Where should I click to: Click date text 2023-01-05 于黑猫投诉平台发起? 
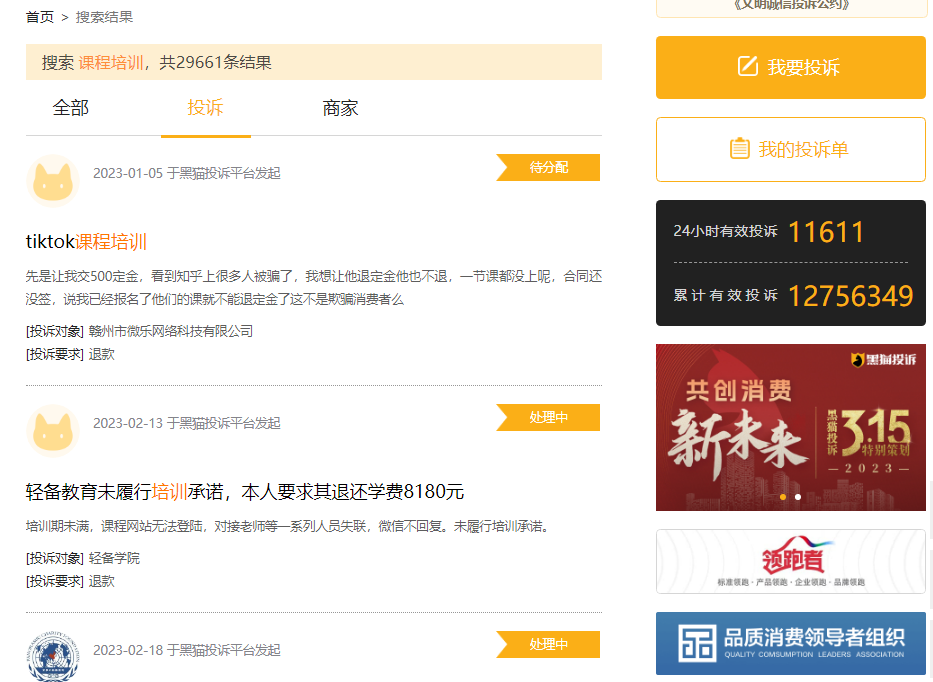point(187,173)
